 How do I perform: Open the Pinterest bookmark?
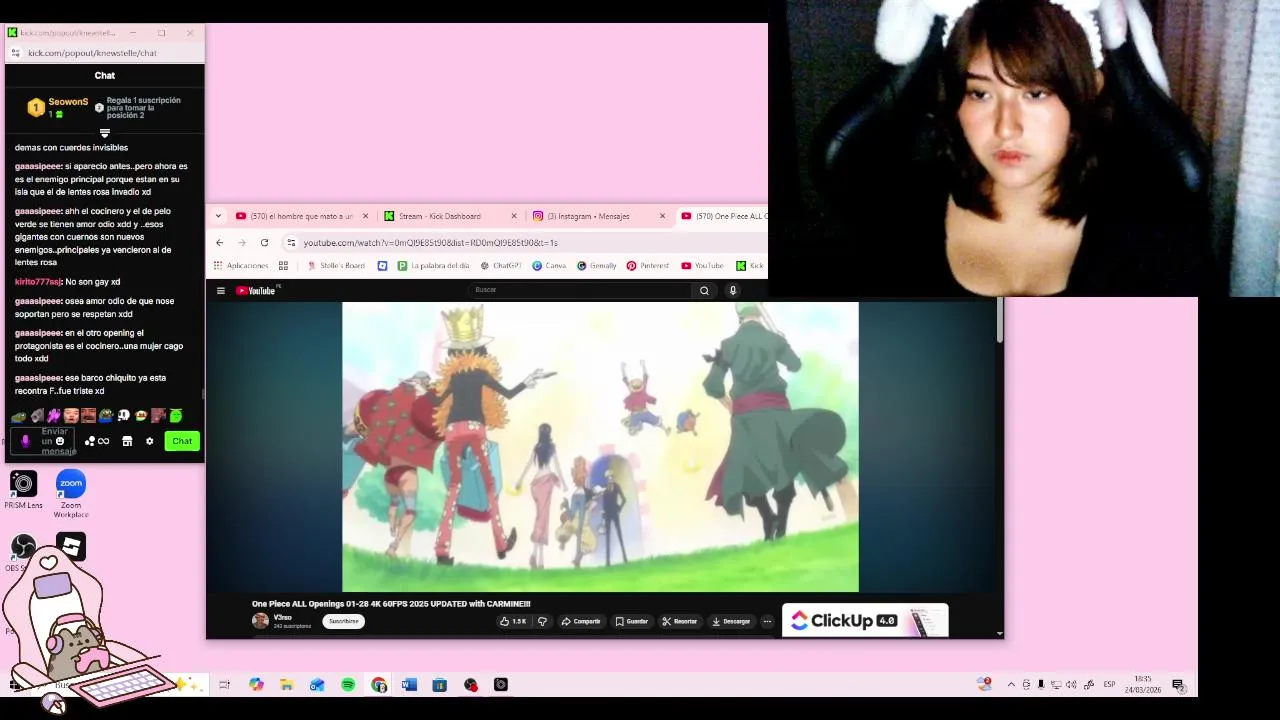click(x=648, y=266)
